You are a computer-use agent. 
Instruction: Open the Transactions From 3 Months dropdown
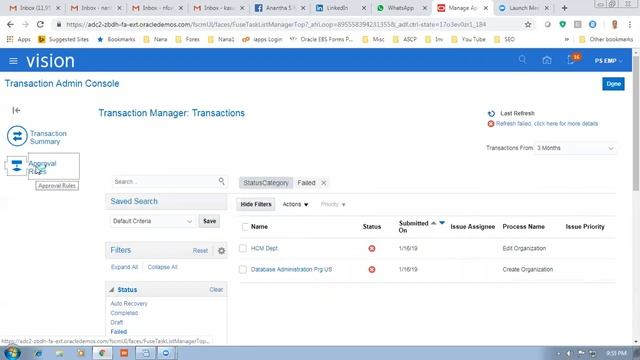pyautogui.click(x=575, y=148)
